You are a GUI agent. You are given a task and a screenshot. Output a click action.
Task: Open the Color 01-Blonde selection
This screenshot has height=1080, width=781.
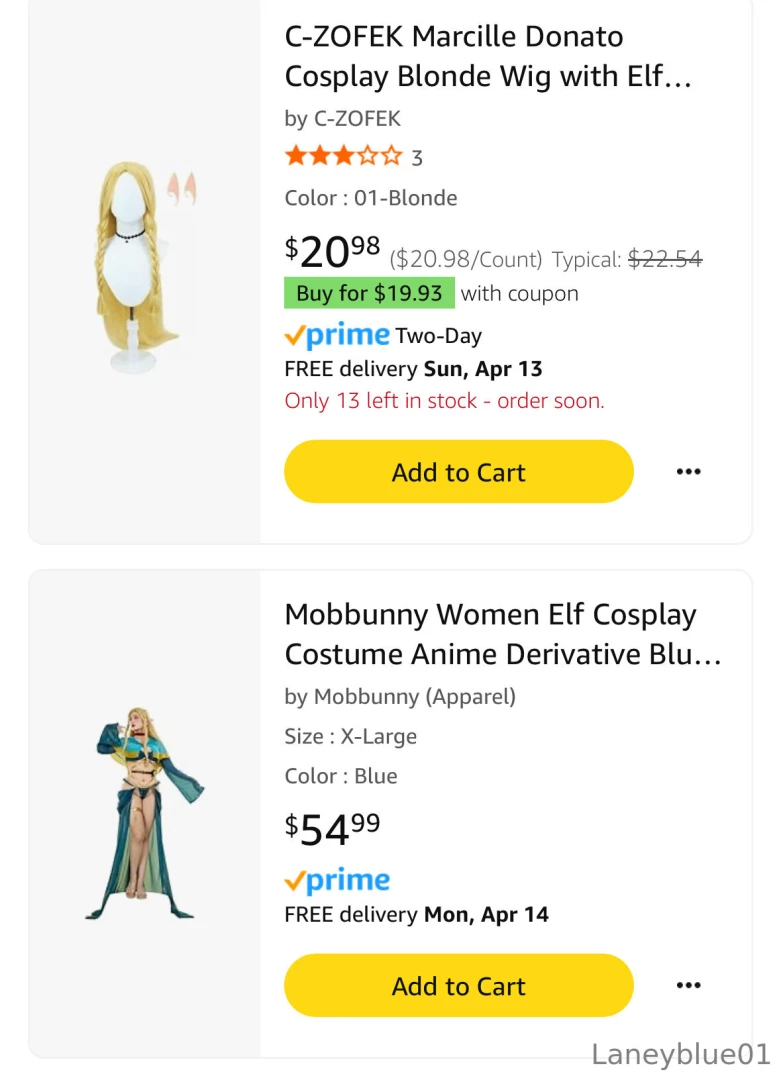[x=371, y=198]
